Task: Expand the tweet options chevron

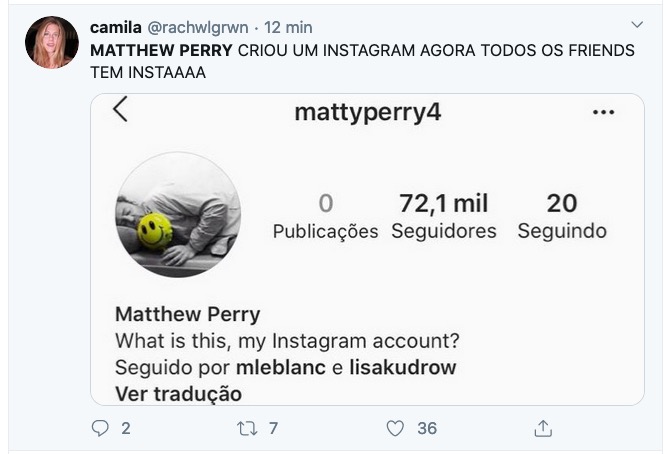Action: pos(638,24)
